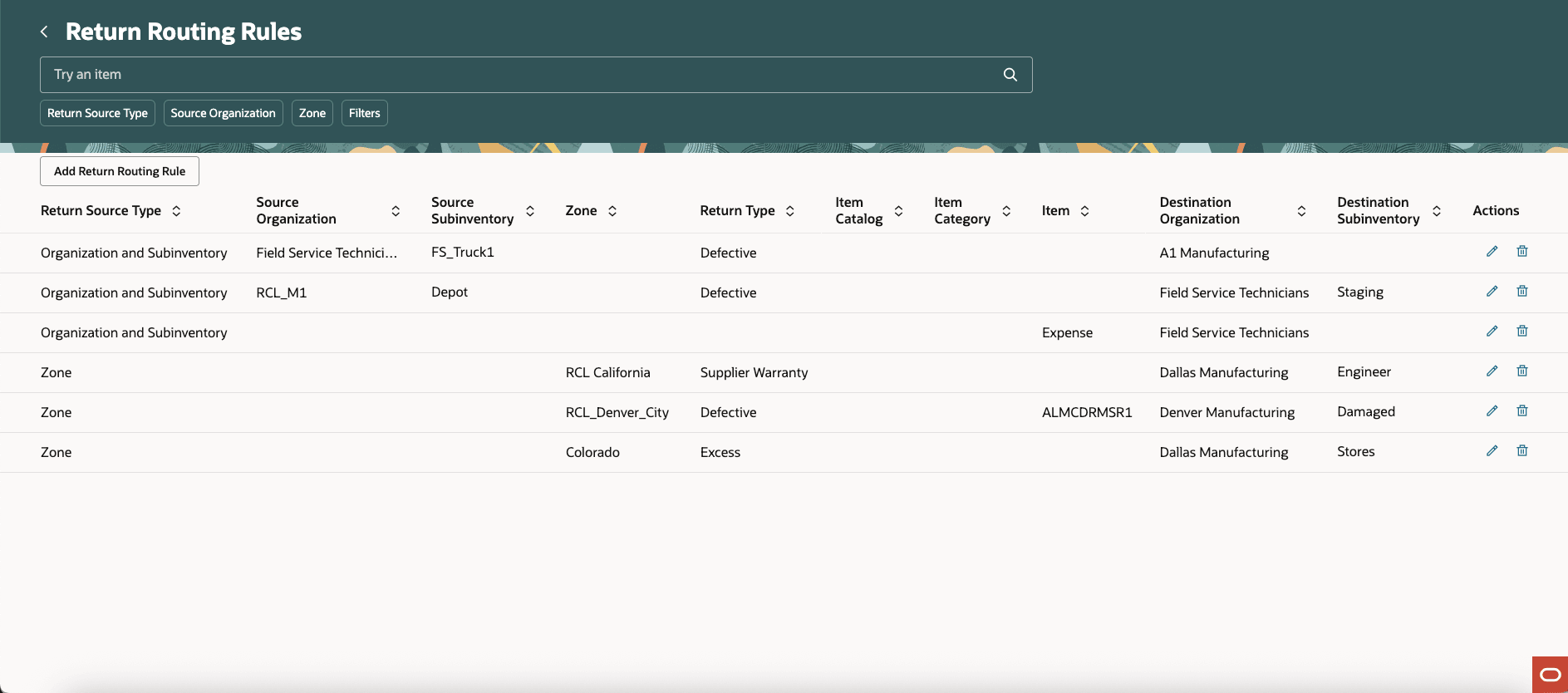
Task: Select the Excess return type cell
Action: 720,452
